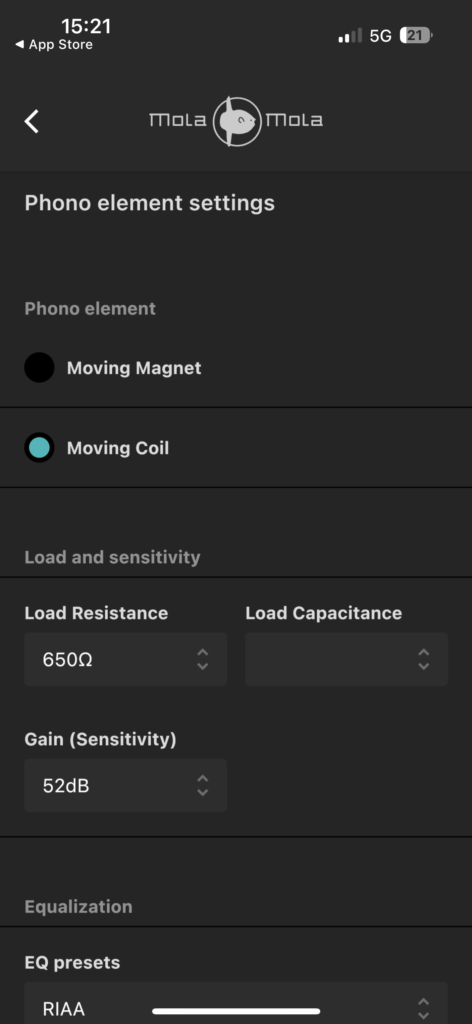Tap the iOS home indicator bar
472x1024 pixels.
click(236, 1011)
